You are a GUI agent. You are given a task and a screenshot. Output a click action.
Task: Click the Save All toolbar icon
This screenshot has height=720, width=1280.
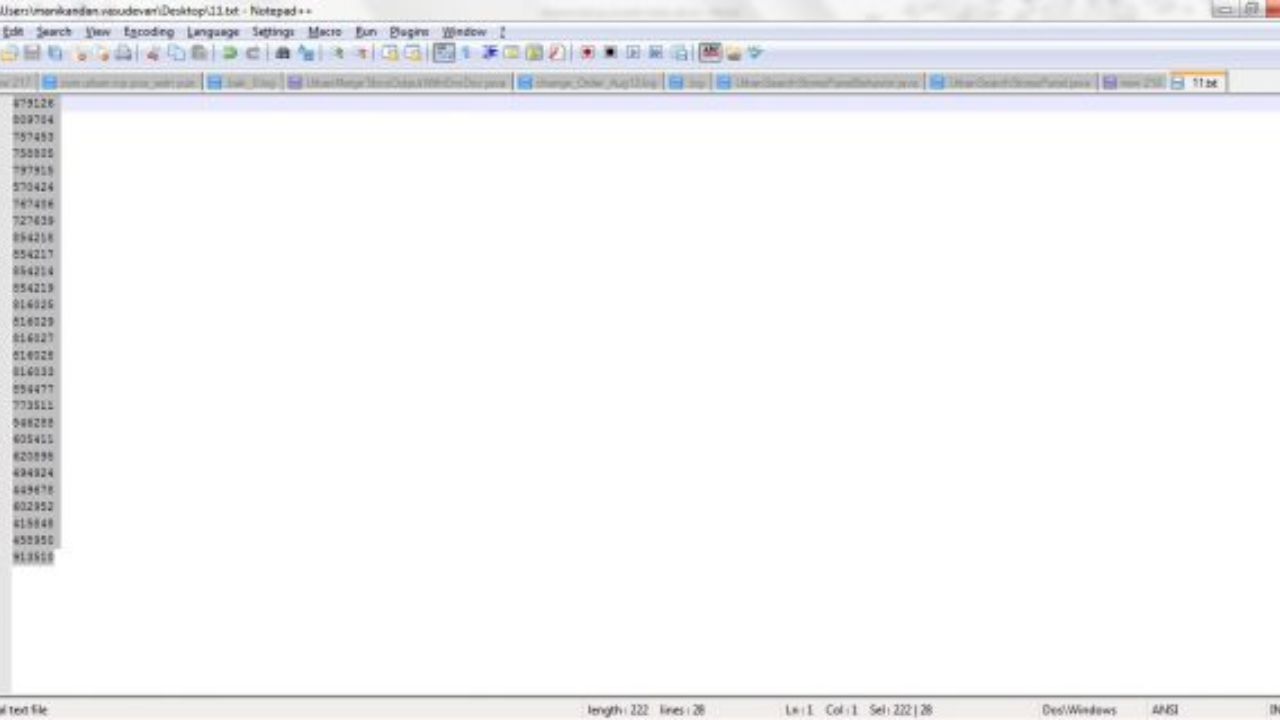coord(55,53)
